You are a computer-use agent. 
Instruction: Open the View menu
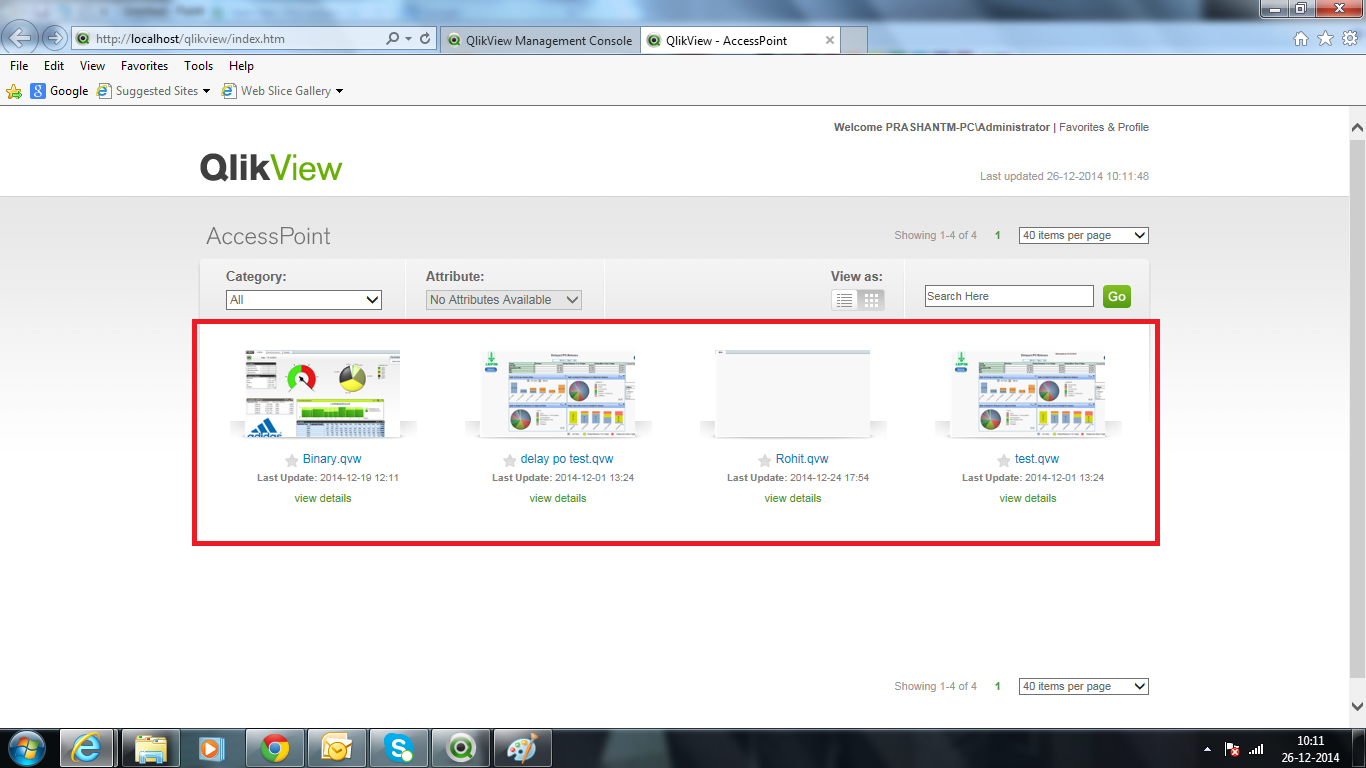[93, 66]
